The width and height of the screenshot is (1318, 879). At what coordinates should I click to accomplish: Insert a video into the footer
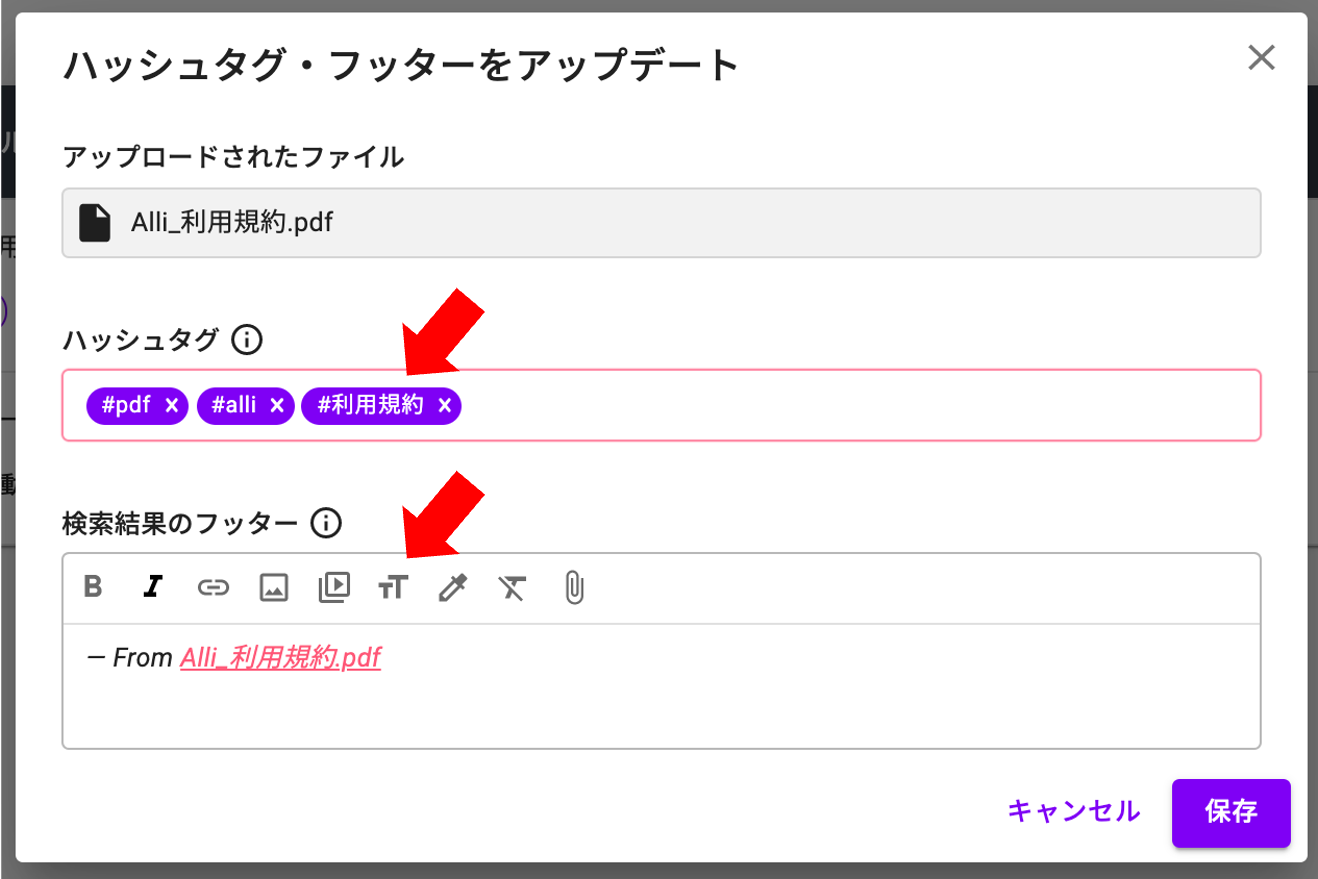334,587
